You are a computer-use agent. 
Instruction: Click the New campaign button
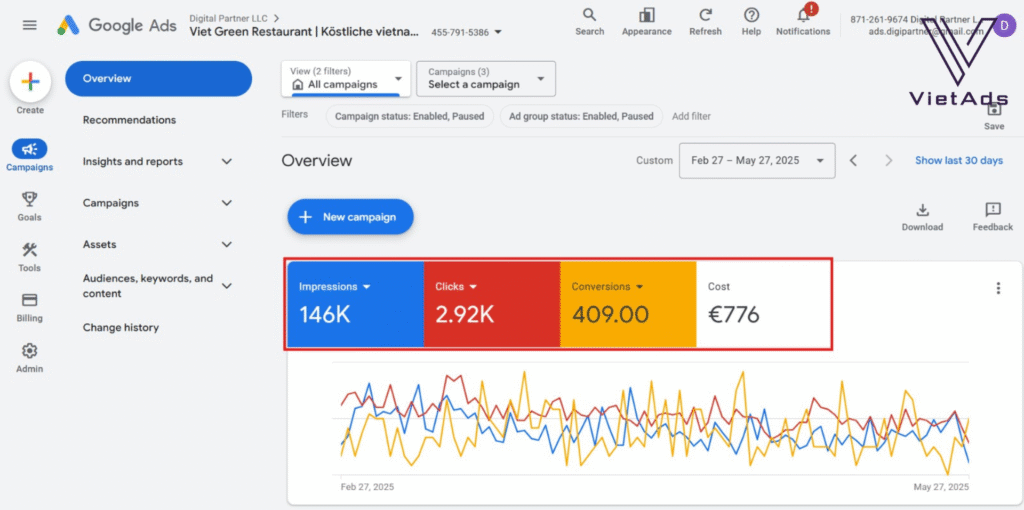click(x=351, y=217)
